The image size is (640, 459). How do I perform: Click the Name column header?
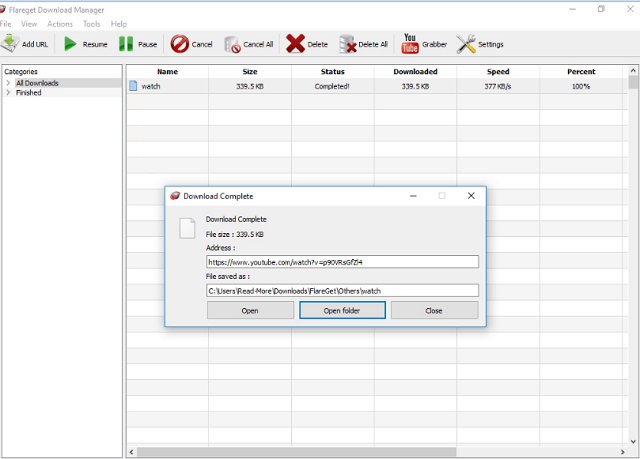[x=167, y=71]
